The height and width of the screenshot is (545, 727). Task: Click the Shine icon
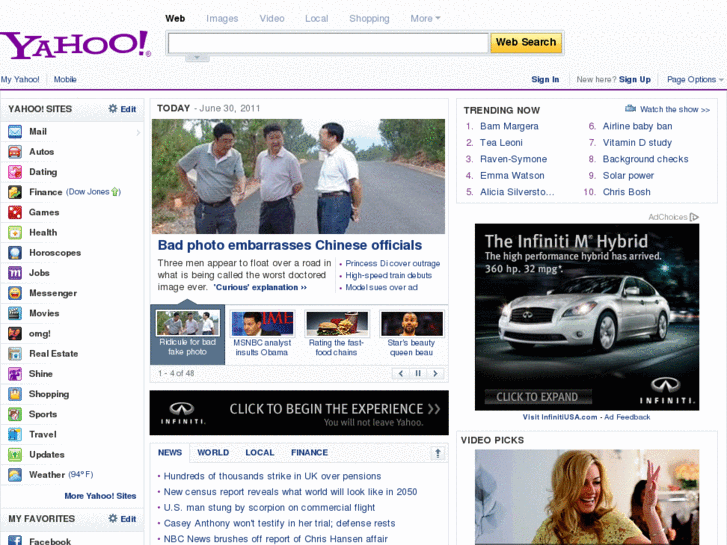15,374
